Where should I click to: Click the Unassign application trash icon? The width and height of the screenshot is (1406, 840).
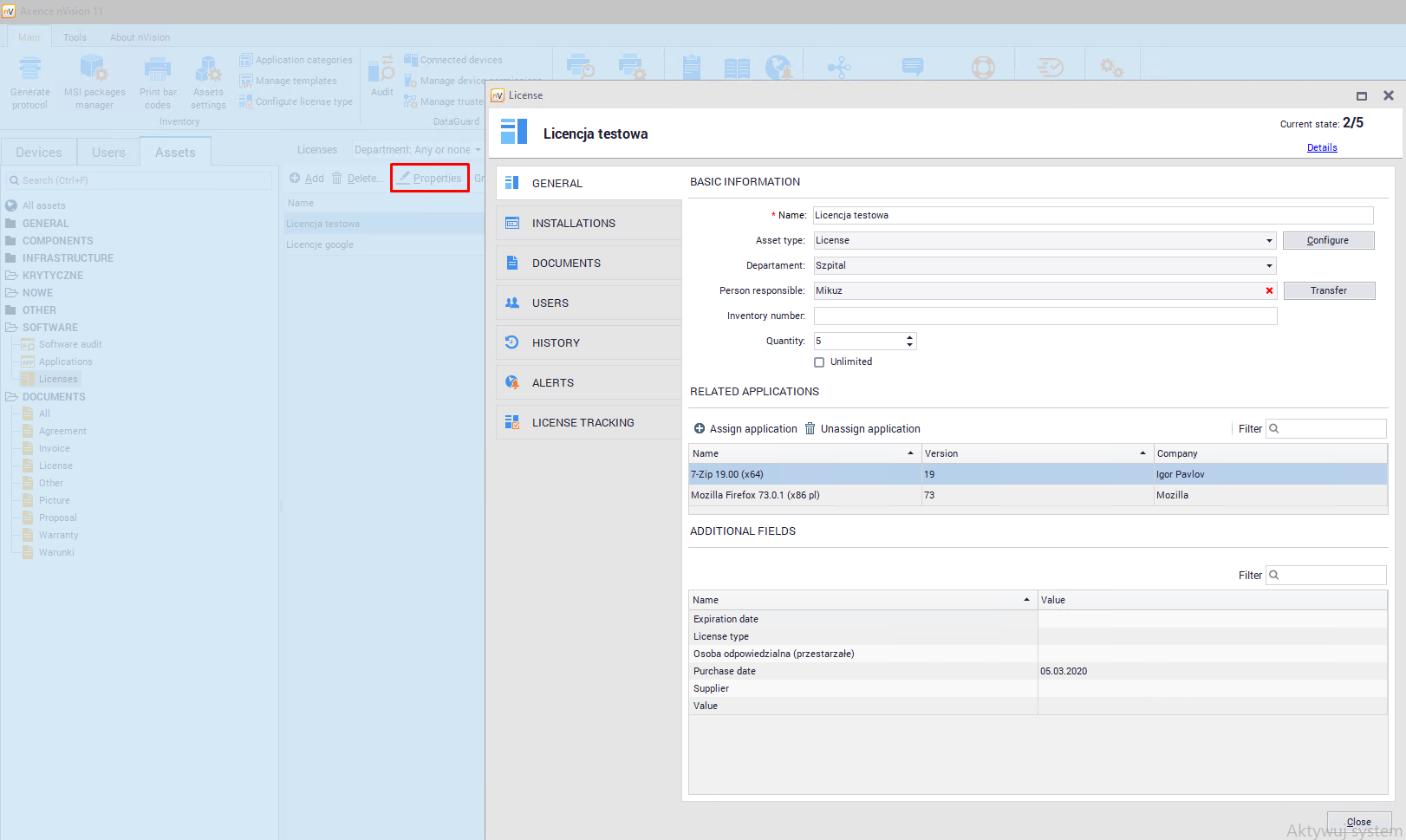810,428
